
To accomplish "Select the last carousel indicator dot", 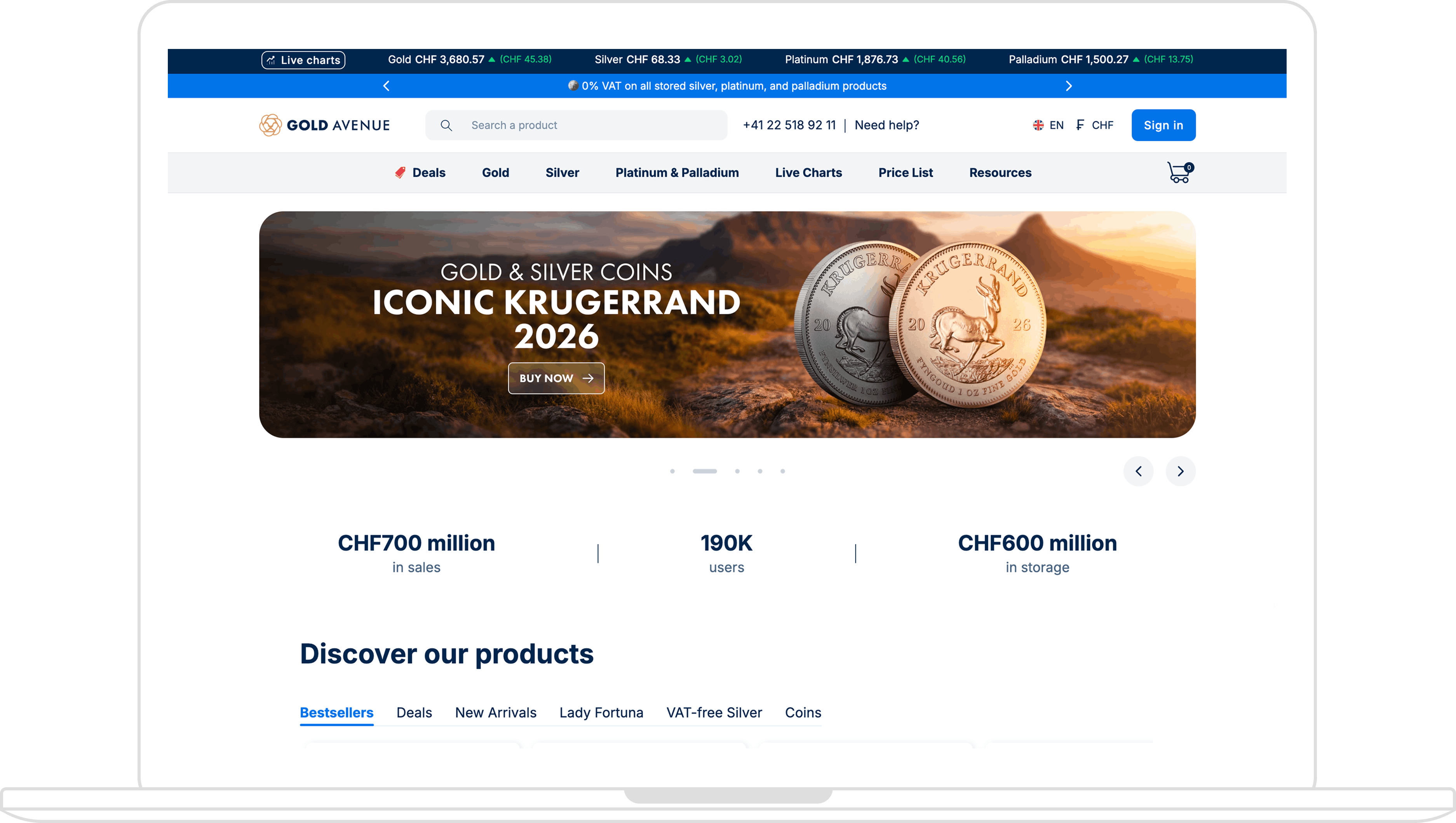I will (782, 471).
